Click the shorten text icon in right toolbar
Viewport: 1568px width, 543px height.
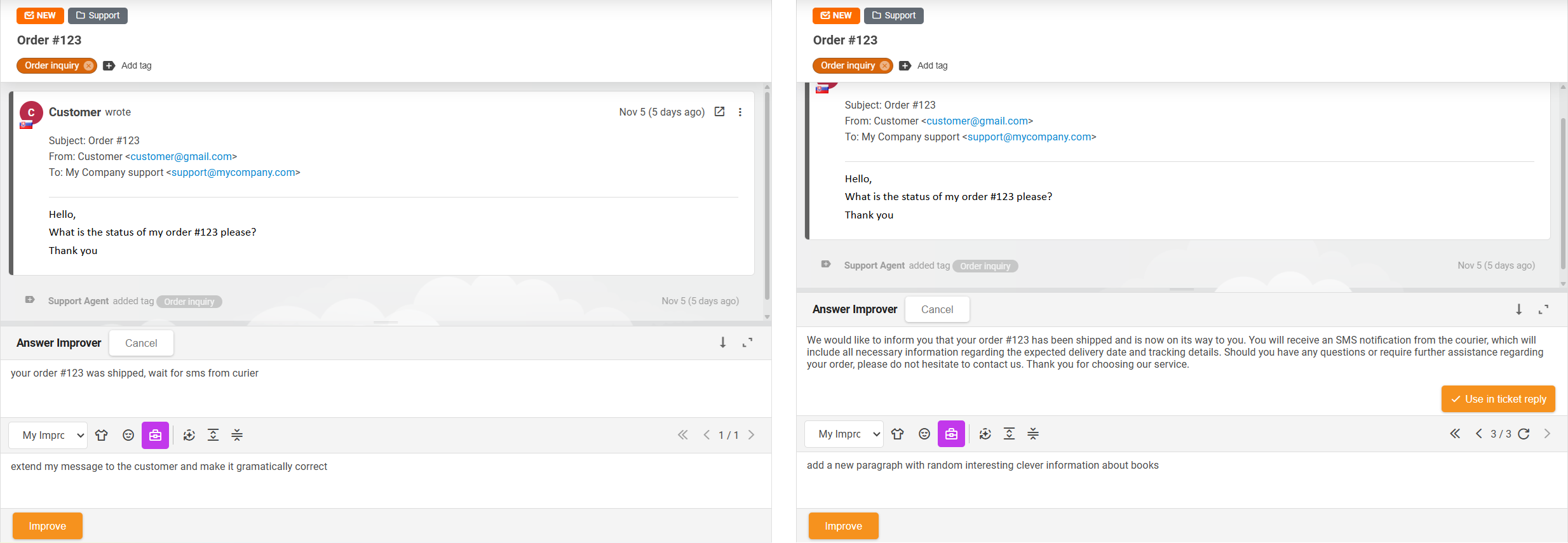(x=1033, y=434)
